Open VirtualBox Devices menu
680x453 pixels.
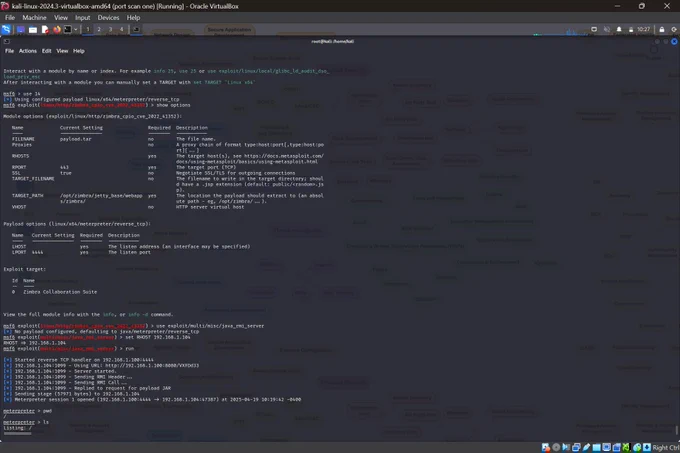pyautogui.click(x=108, y=18)
